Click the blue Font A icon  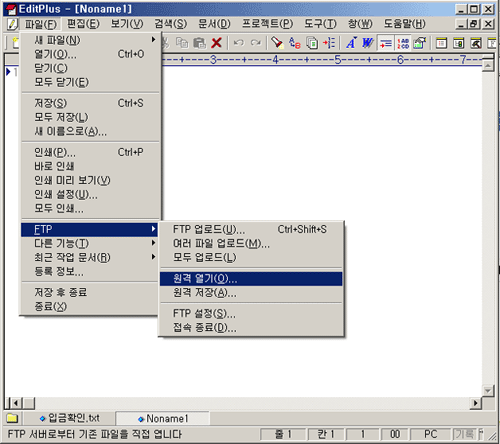click(351, 43)
